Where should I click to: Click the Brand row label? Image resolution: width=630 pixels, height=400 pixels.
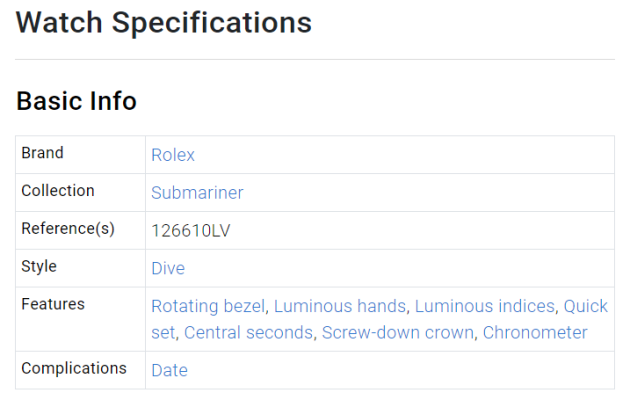43,153
